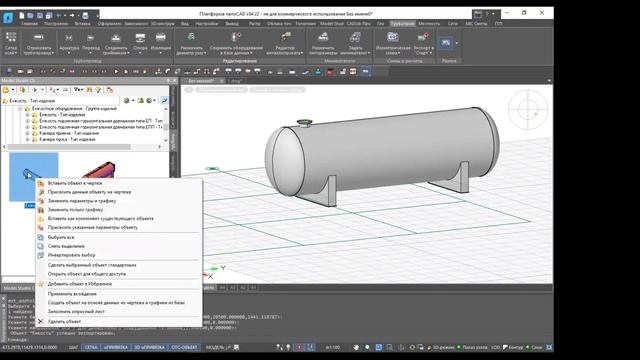
Task: Click the Сетка осей grid axes tool
Action: [11, 43]
